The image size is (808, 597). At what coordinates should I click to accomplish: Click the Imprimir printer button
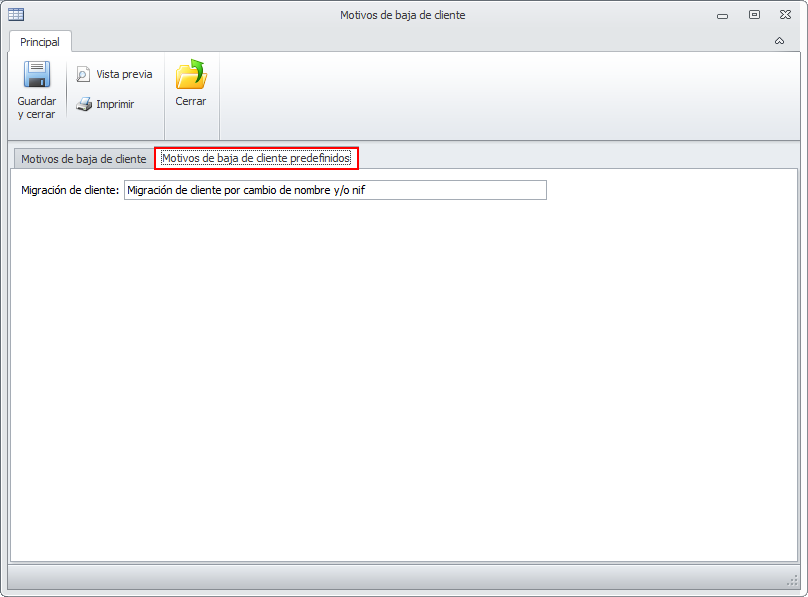[x=105, y=104]
